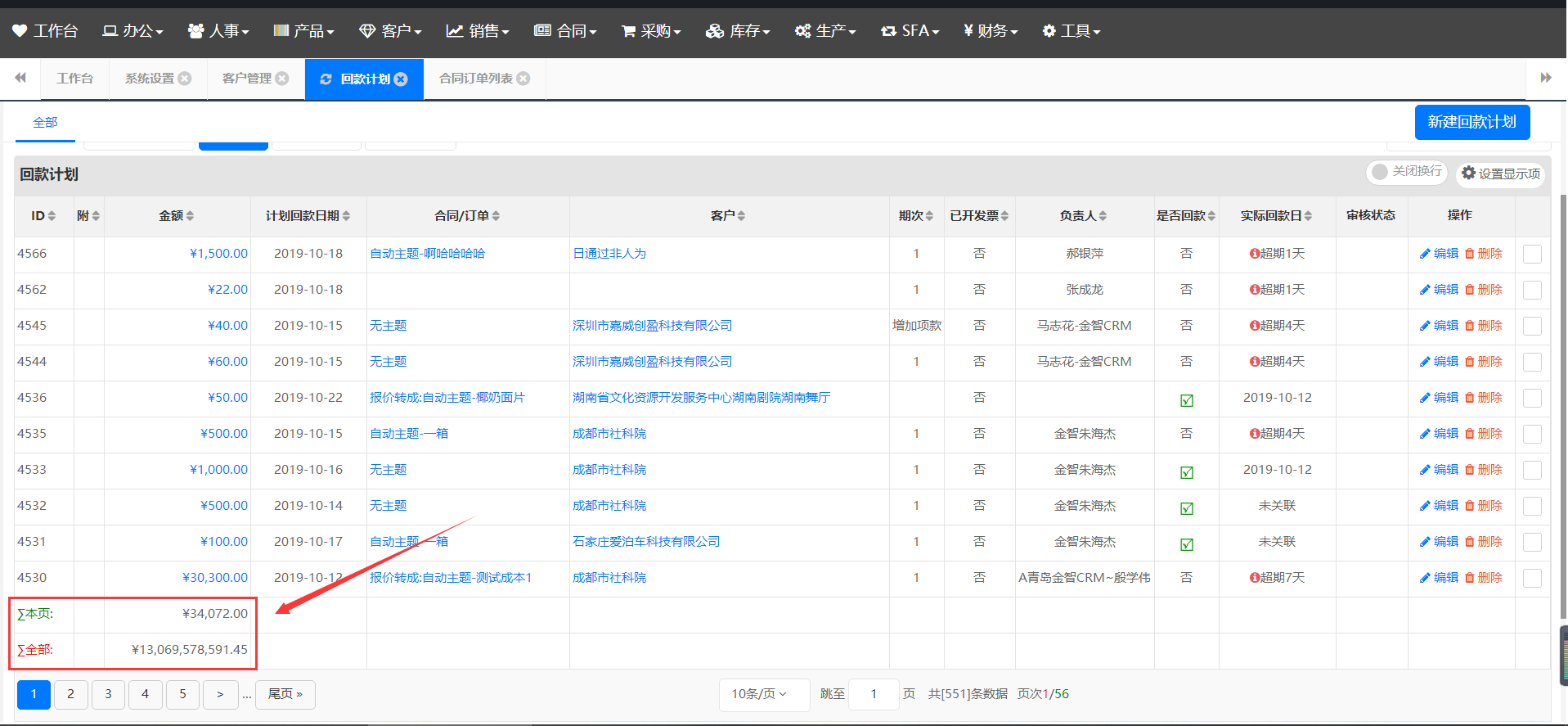Open the 生产 dropdown menu
This screenshot has width=1568, height=726.
(825, 31)
